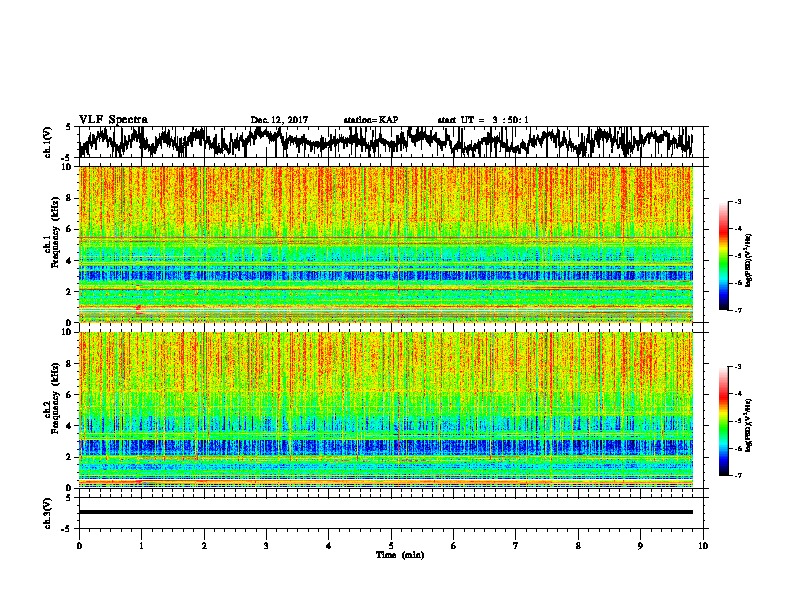
Task: Click the ch.1 voltage waveform trace panel
Action: click(390, 142)
